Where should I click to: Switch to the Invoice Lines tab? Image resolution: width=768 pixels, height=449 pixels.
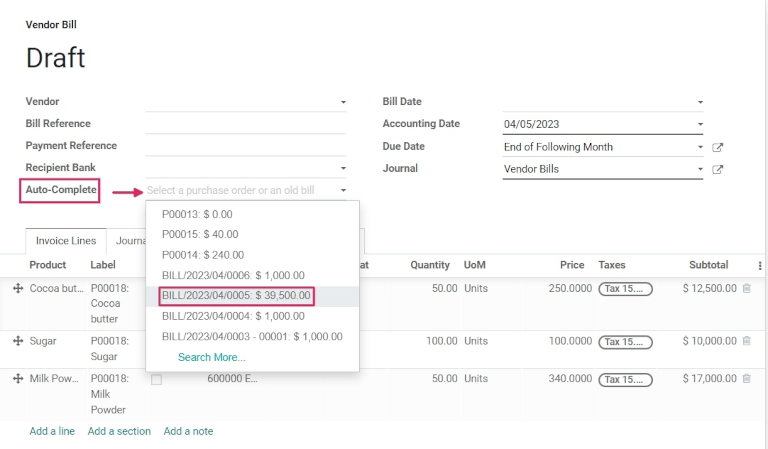(66, 241)
